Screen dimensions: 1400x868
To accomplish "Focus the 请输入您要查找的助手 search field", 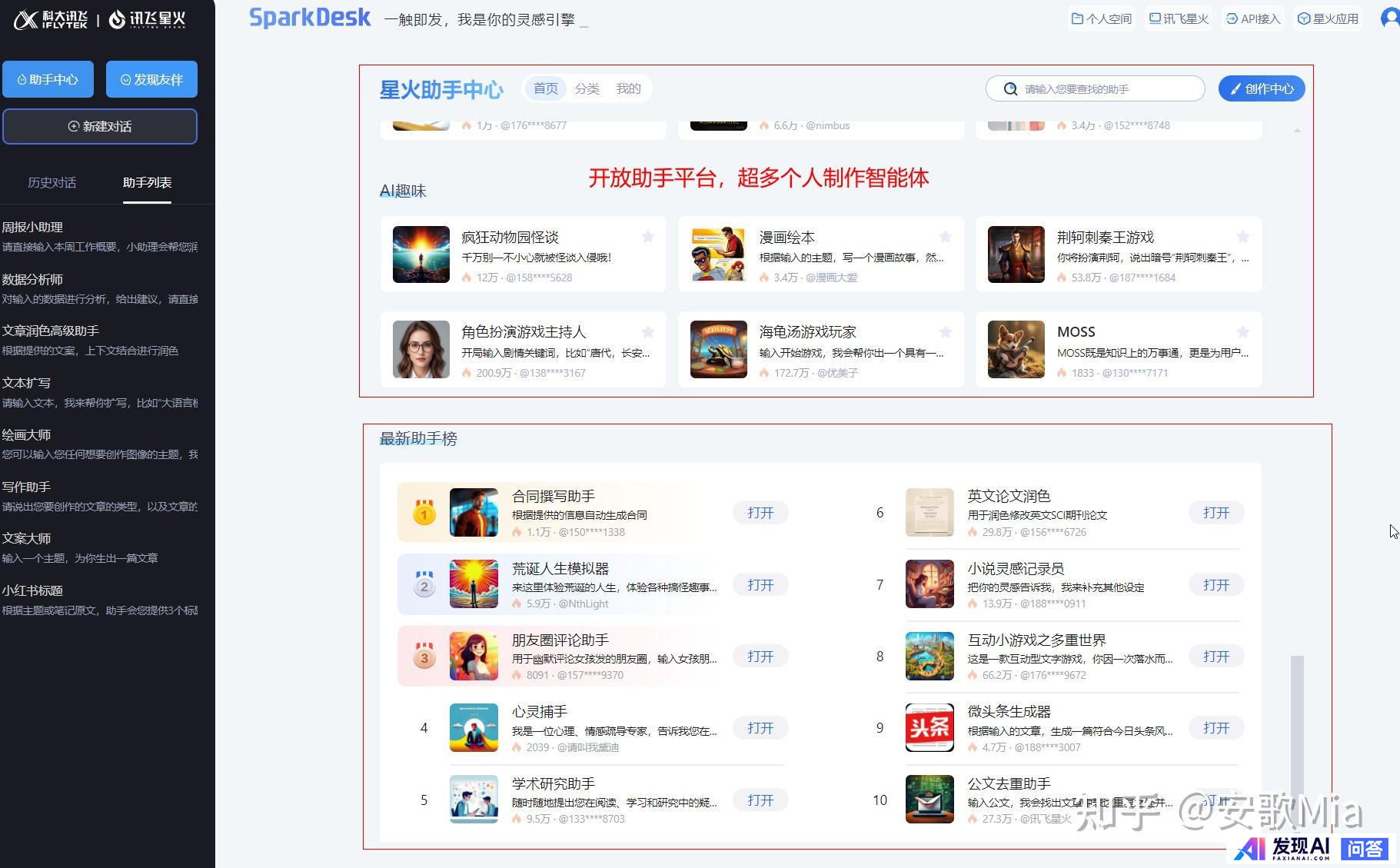I will pyautogui.click(x=1095, y=88).
